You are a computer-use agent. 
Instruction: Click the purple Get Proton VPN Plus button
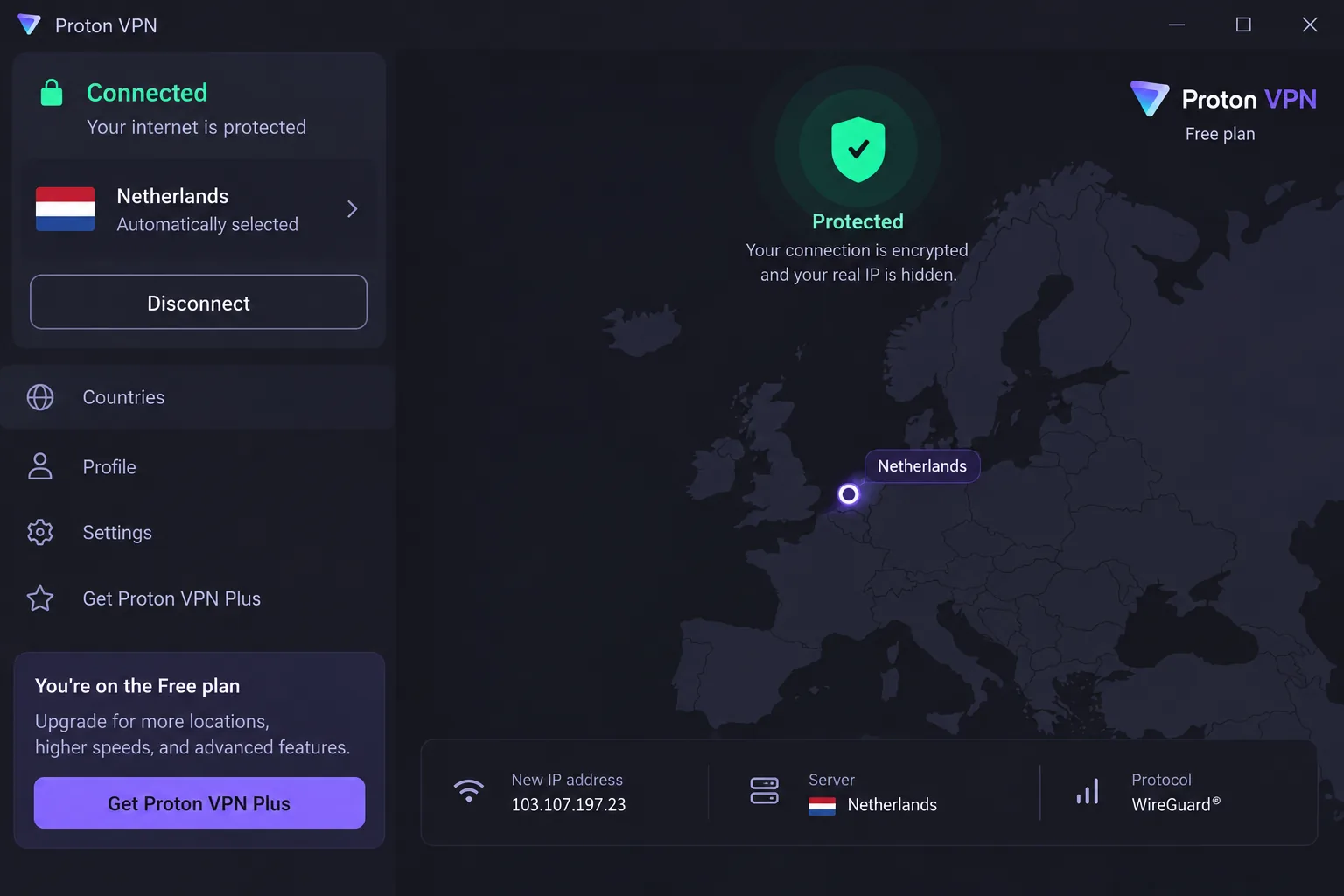pos(199,803)
